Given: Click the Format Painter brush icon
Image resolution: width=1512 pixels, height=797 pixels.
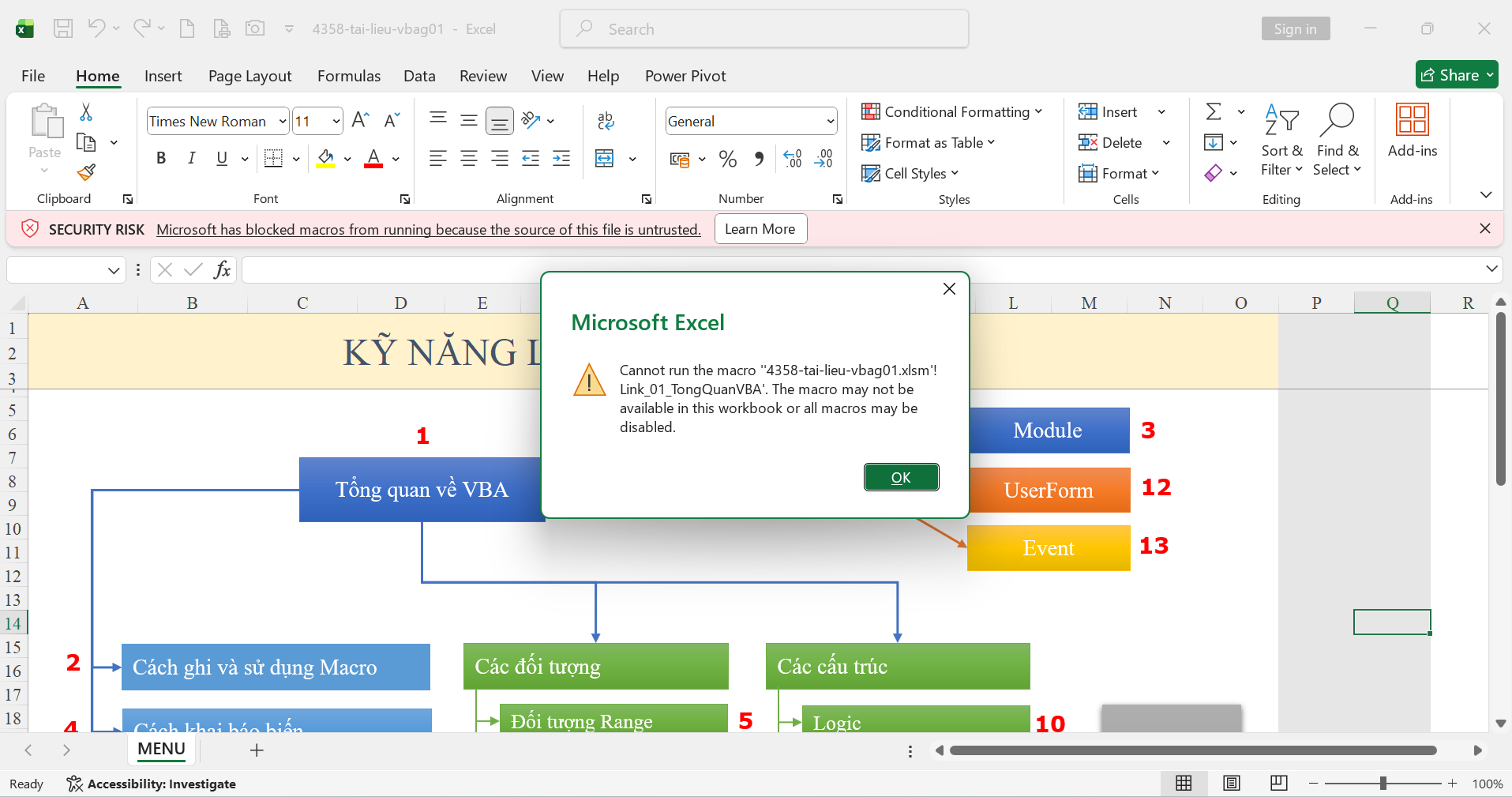Looking at the screenshot, I should (x=86, y=172).
